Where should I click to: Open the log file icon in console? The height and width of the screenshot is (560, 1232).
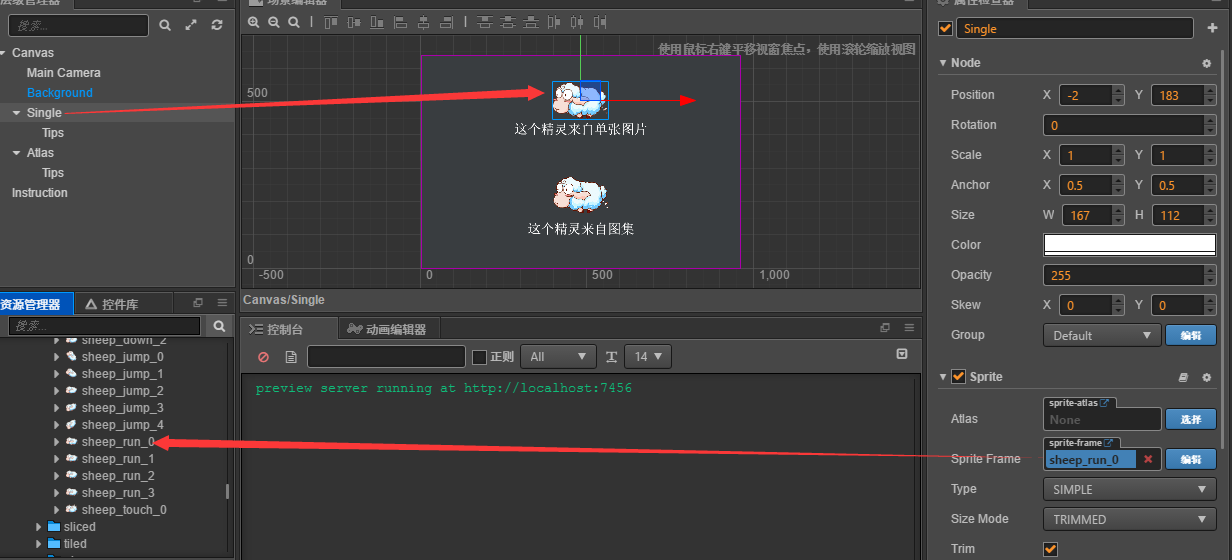pos(291,357)
